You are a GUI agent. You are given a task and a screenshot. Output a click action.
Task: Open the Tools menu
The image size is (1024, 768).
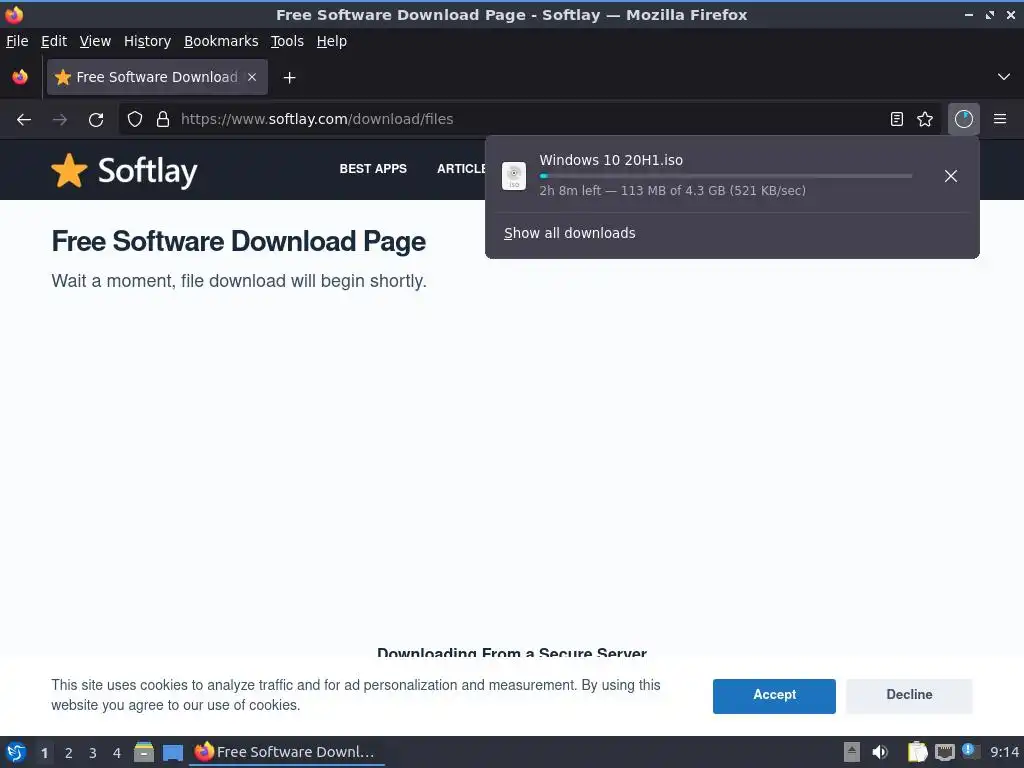pyautogui.click(x=287, y=41)
